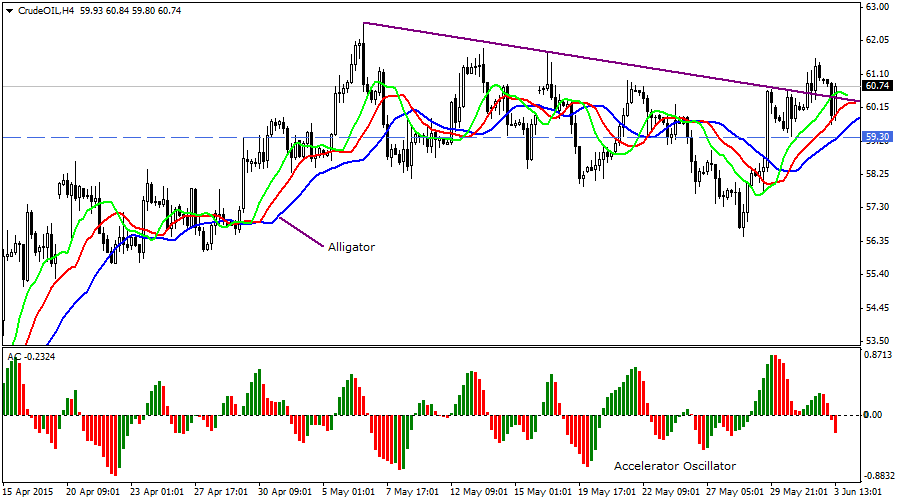Click the 15 Apr 2015 date label
This screenshot has width=900, height=500.
(28, 492)
